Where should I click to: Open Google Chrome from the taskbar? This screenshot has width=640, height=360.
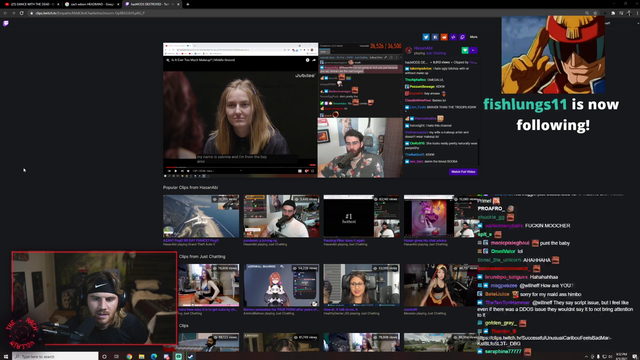pyautogui.click(x=129, y=356)
